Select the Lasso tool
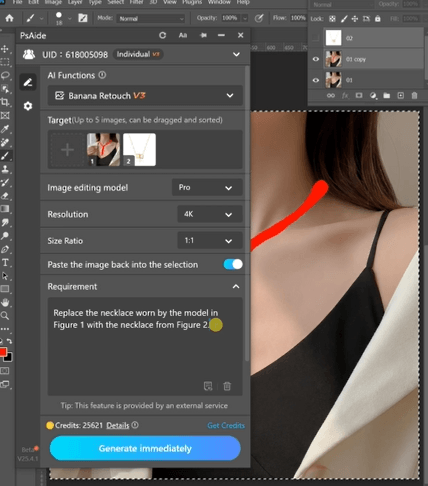This screenshot has height=486, width=428. 5,75
